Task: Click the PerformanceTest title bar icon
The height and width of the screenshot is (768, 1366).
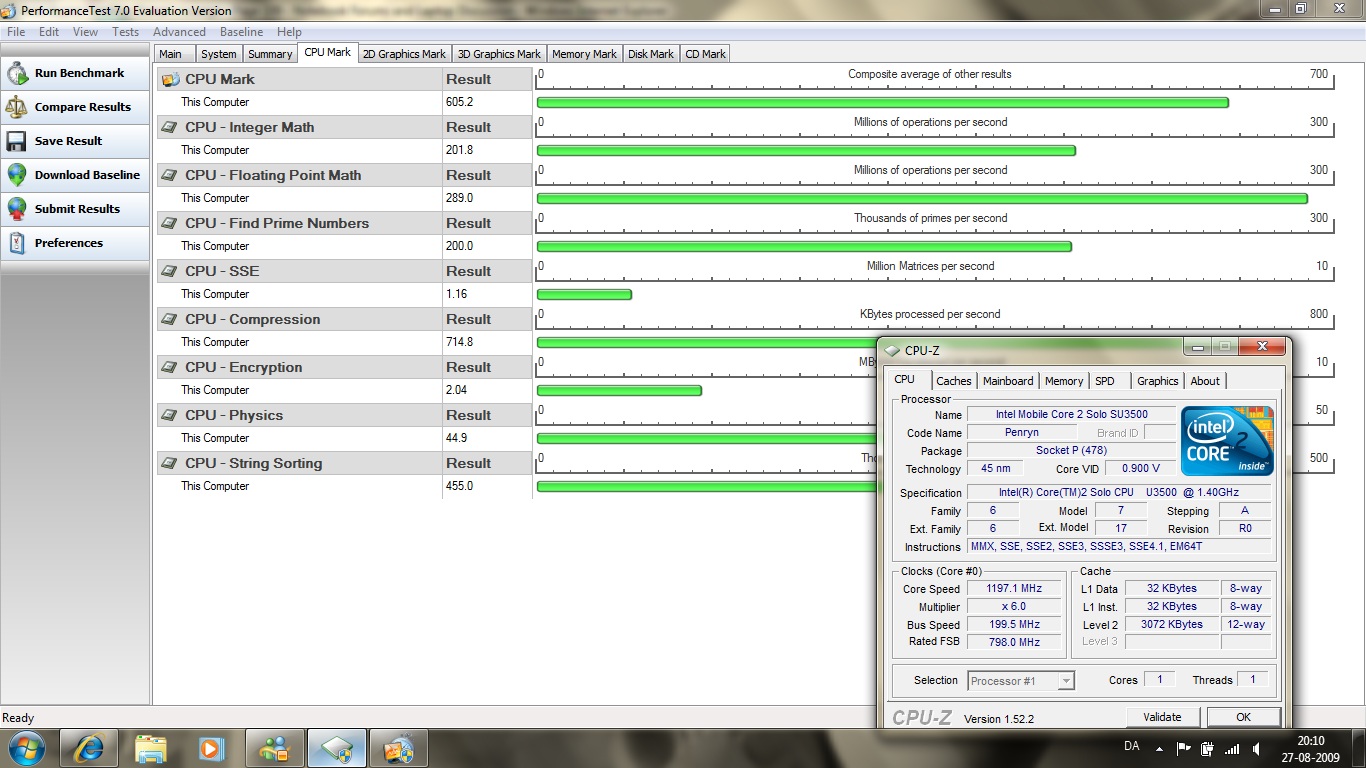Action: click(x=10, y=11)
